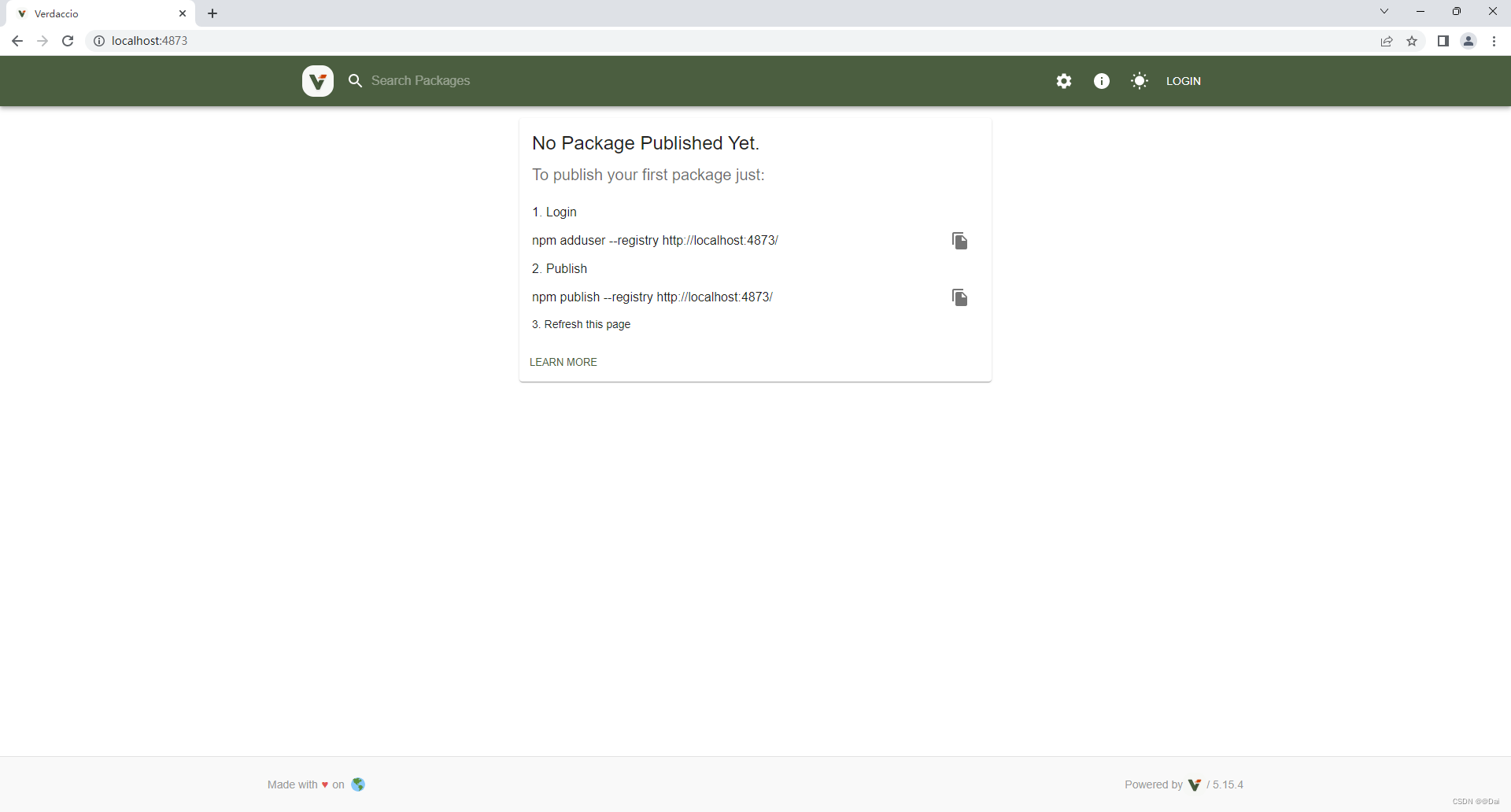The width and height of the screenshot is (1511, 812).
Task: Expand the tab search dropdown arrow
Action: 1384,11
